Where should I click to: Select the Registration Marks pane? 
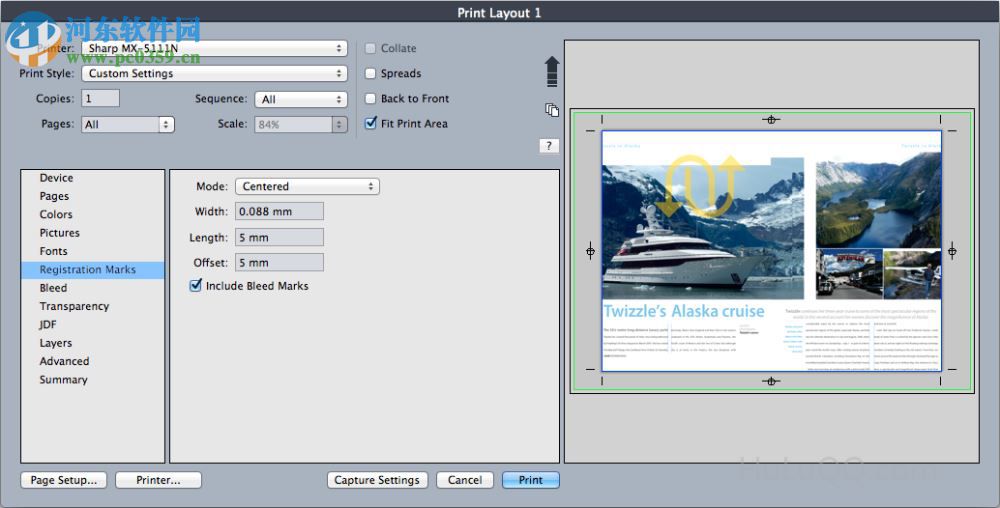(x=93, y=270)
